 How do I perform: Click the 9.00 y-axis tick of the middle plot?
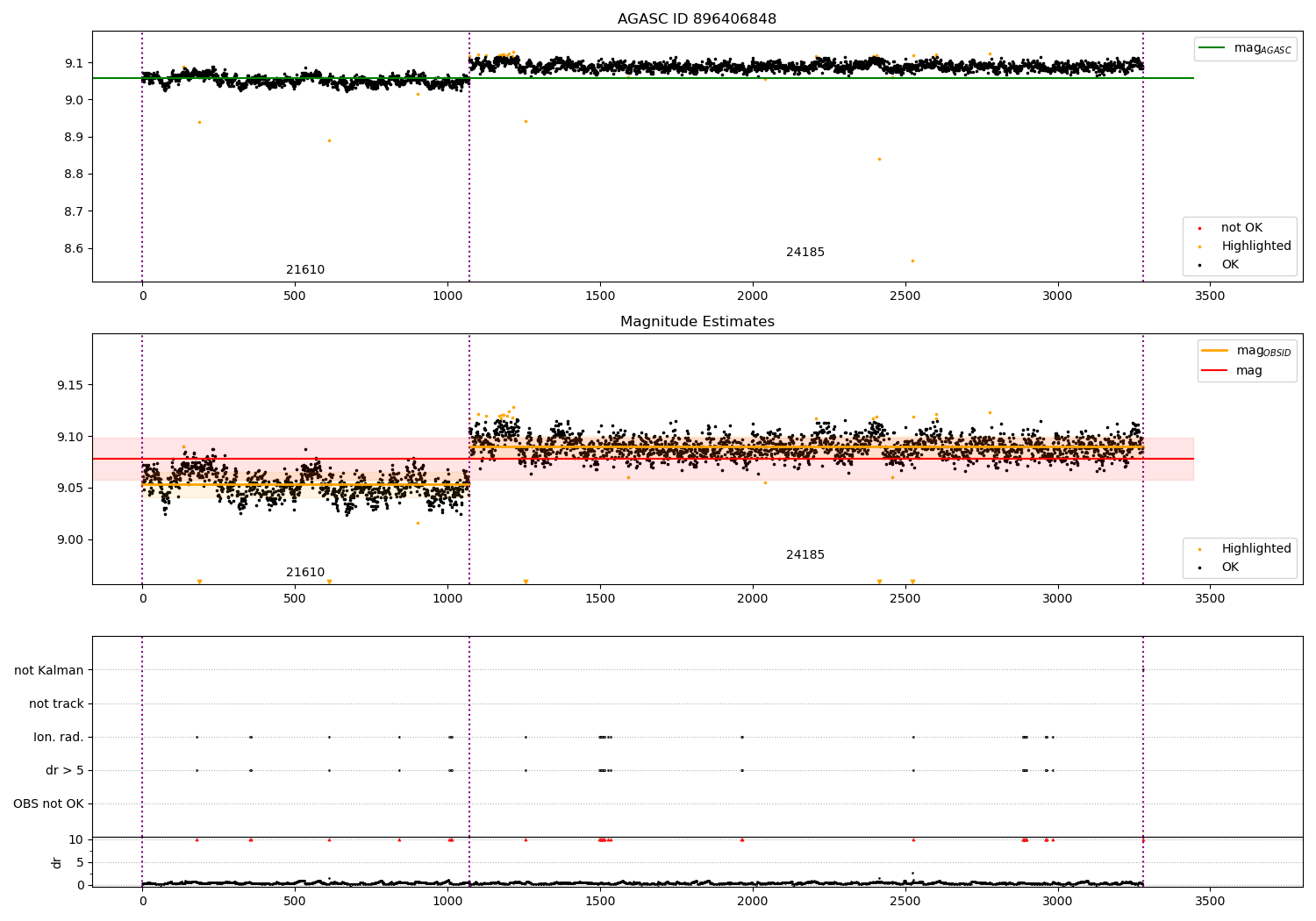[x=71, y=539]
